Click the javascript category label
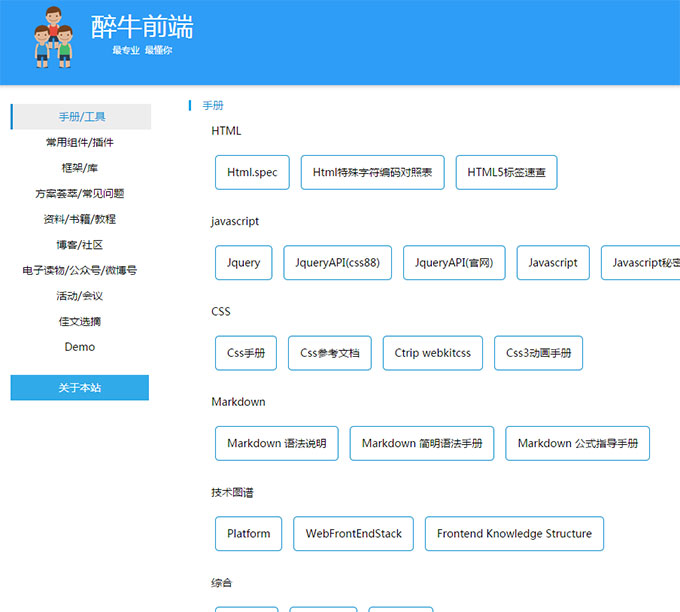Image resolution: width=680 pixels, height=612 pixels. (x=235, y=221)
